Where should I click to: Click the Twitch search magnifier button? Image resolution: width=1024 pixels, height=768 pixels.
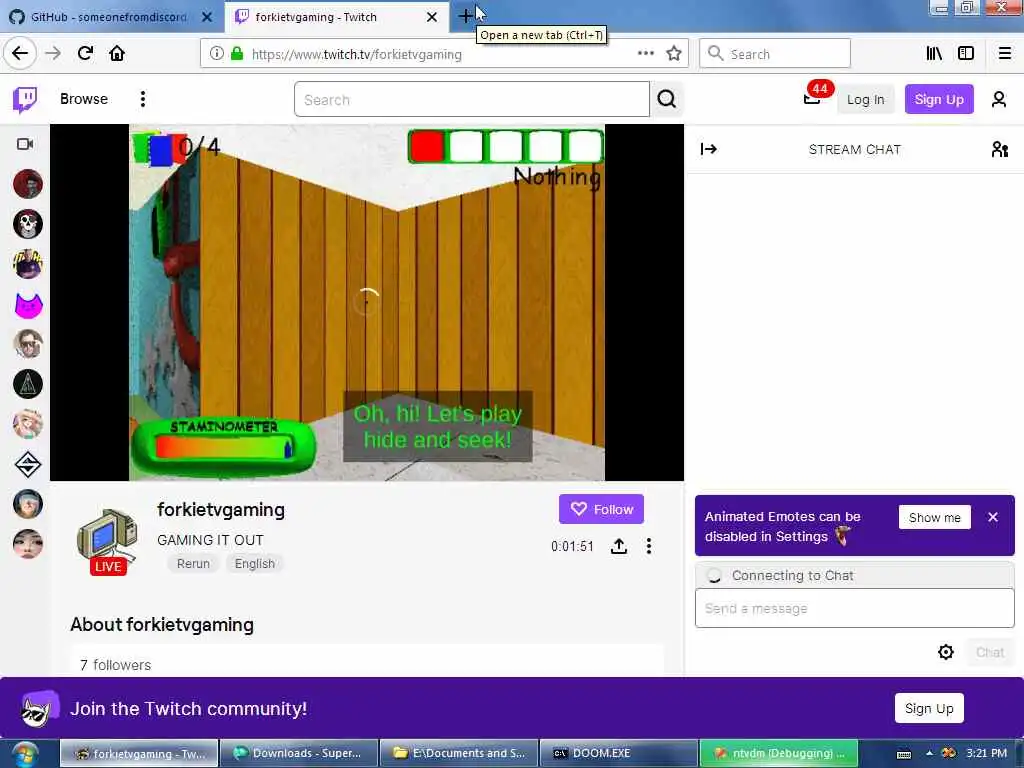point(667,99)
